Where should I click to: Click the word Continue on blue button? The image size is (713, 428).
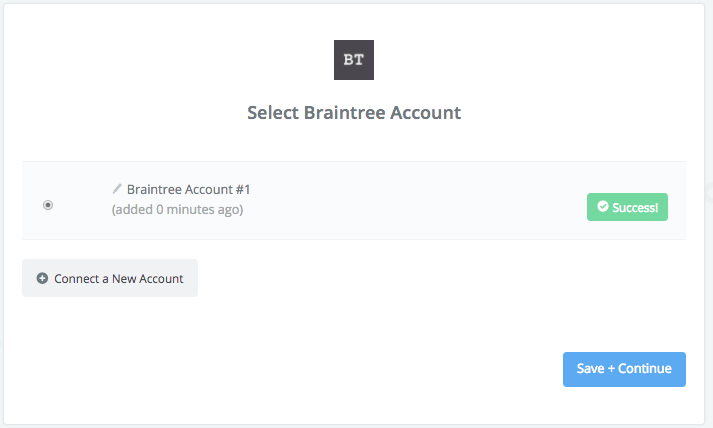(x=645, y=368)
